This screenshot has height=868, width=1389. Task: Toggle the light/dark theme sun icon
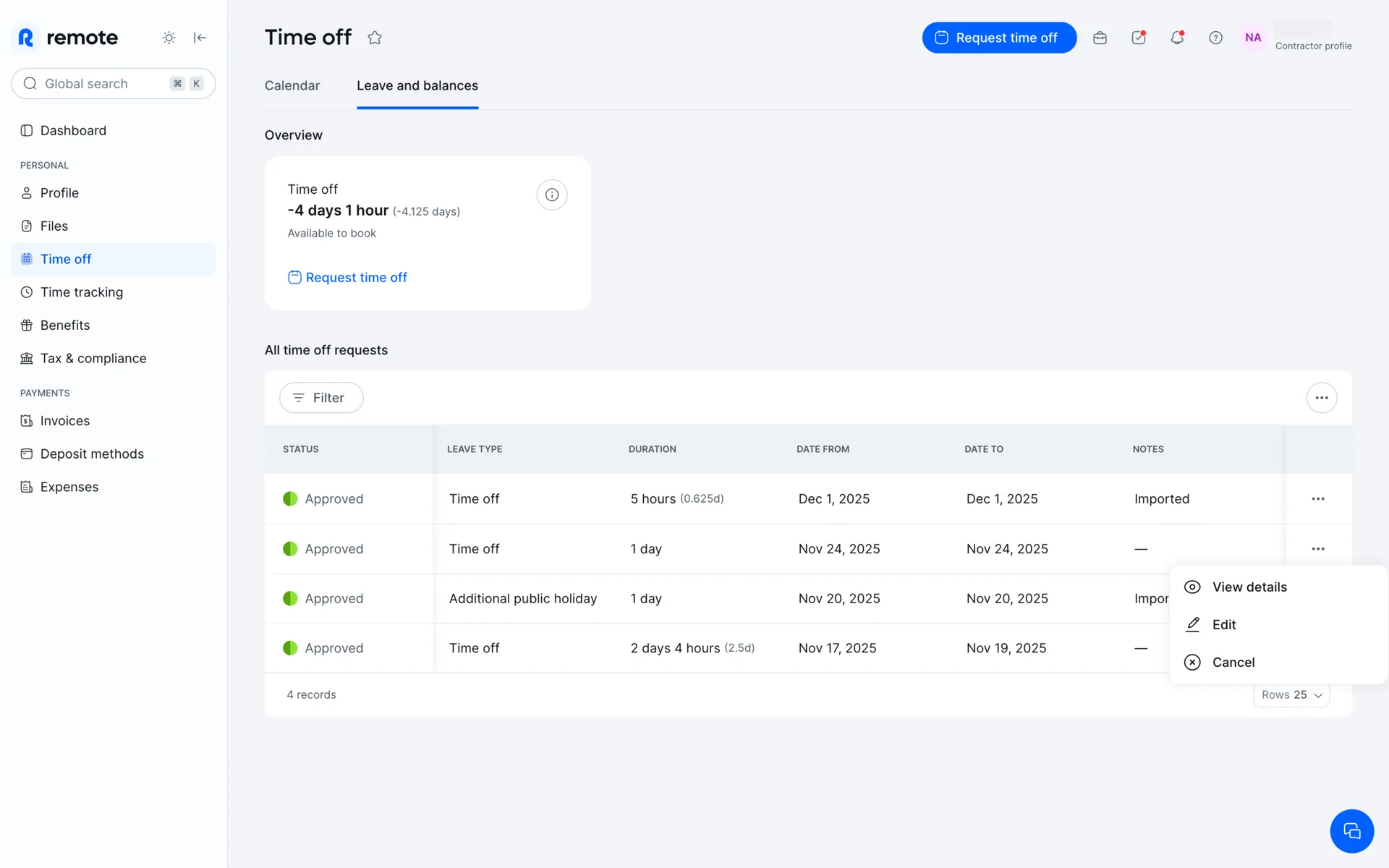(x=169, y=38)
